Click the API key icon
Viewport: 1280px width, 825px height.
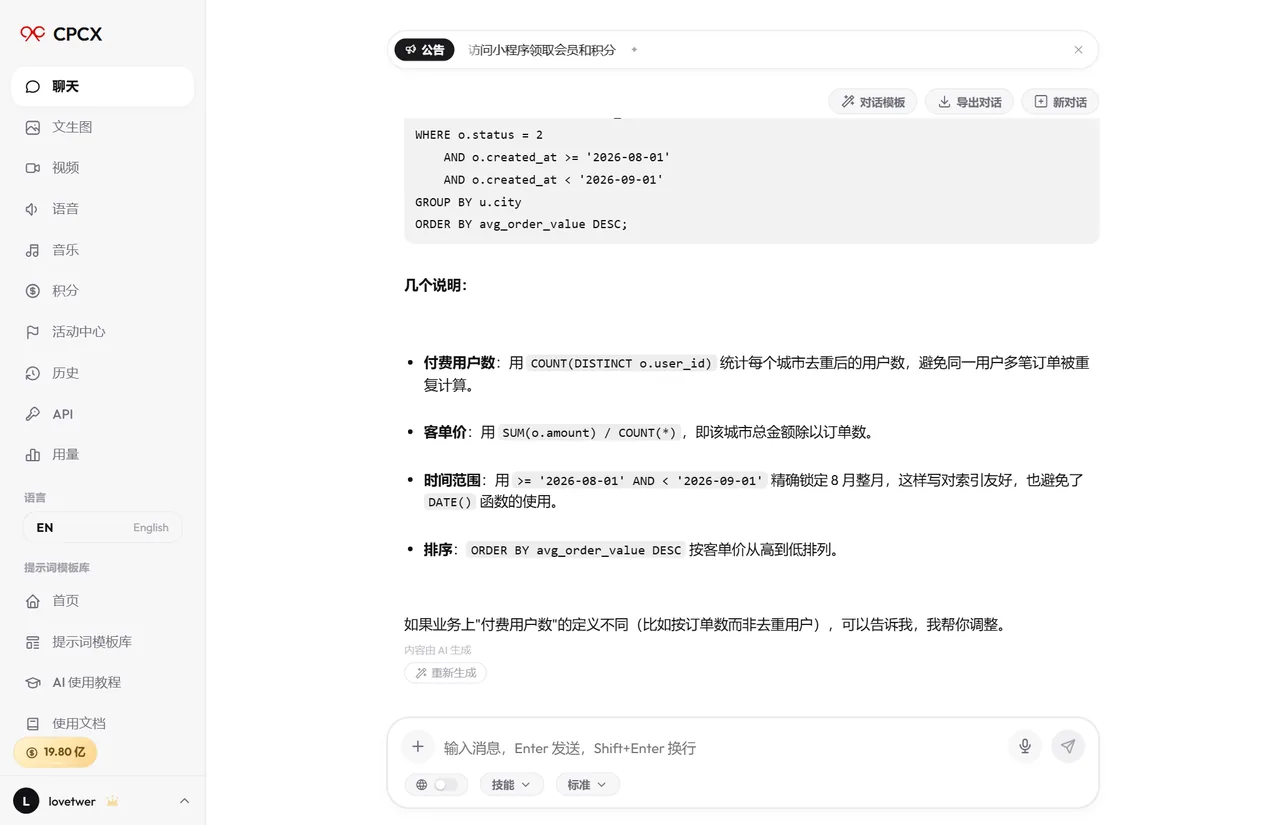click(x=33, y=414)
